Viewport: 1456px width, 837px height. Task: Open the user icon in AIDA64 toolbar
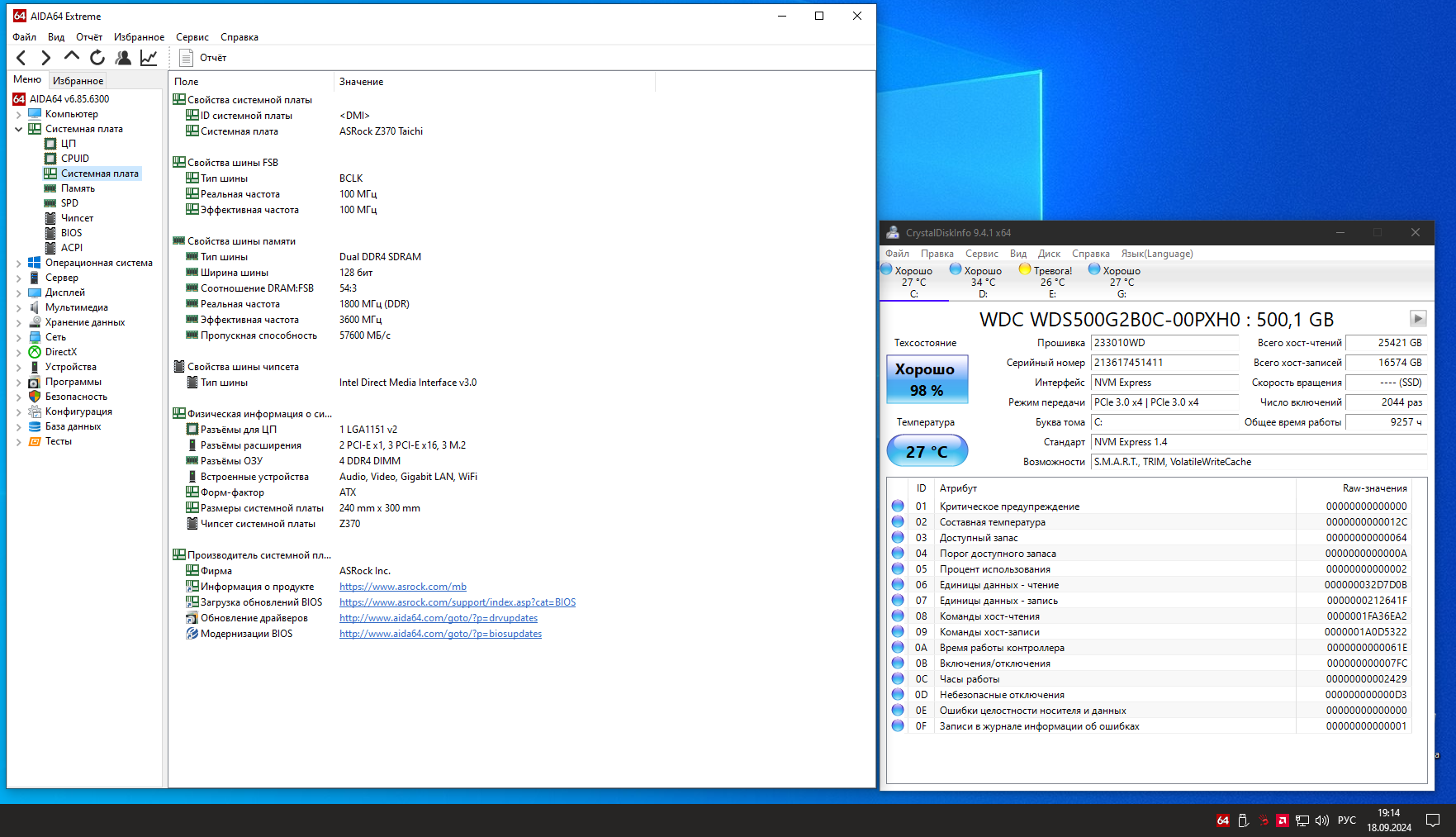tap(123, 58)
